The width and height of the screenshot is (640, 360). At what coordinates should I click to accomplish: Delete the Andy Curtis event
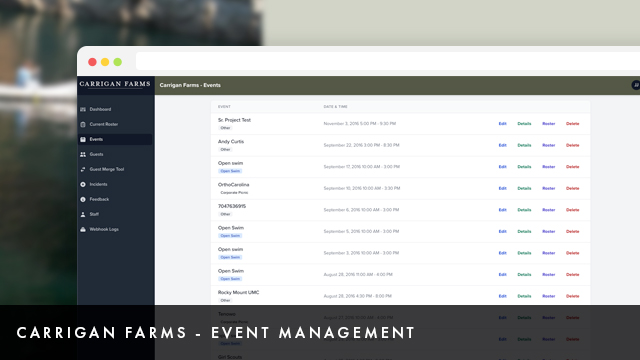point(573,145)
